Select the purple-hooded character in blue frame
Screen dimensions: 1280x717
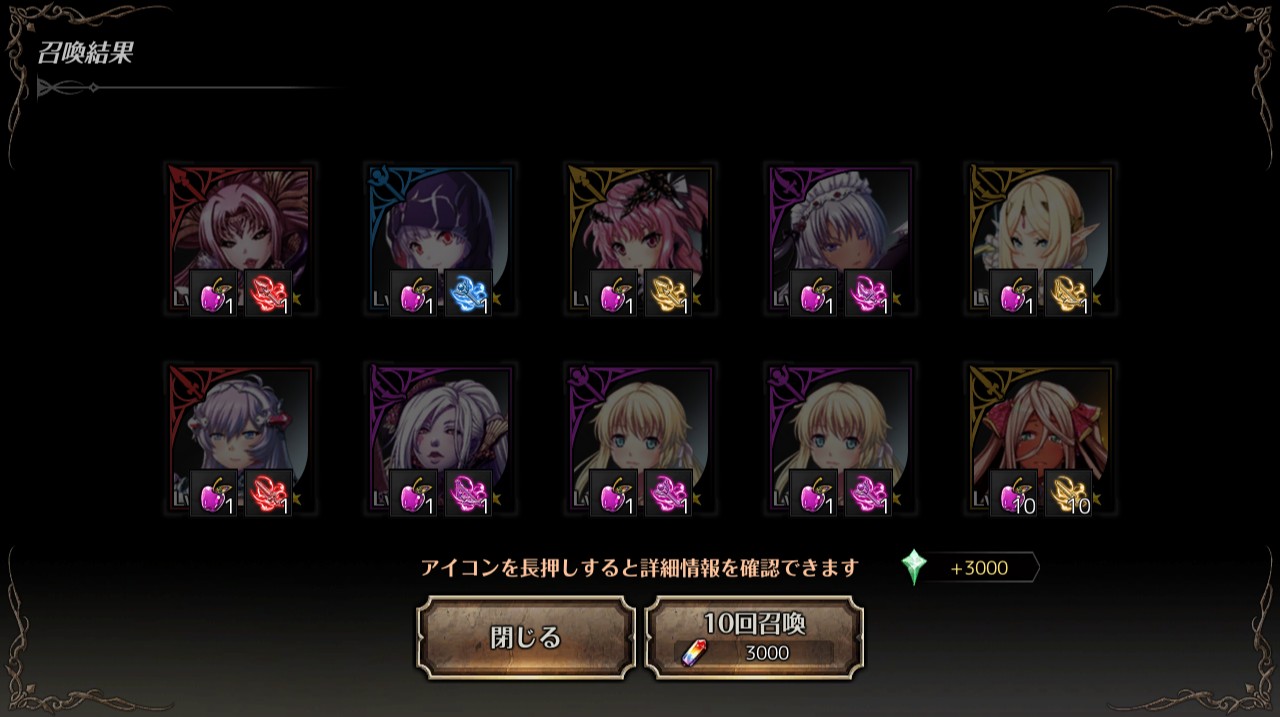[x=440, y=239]
